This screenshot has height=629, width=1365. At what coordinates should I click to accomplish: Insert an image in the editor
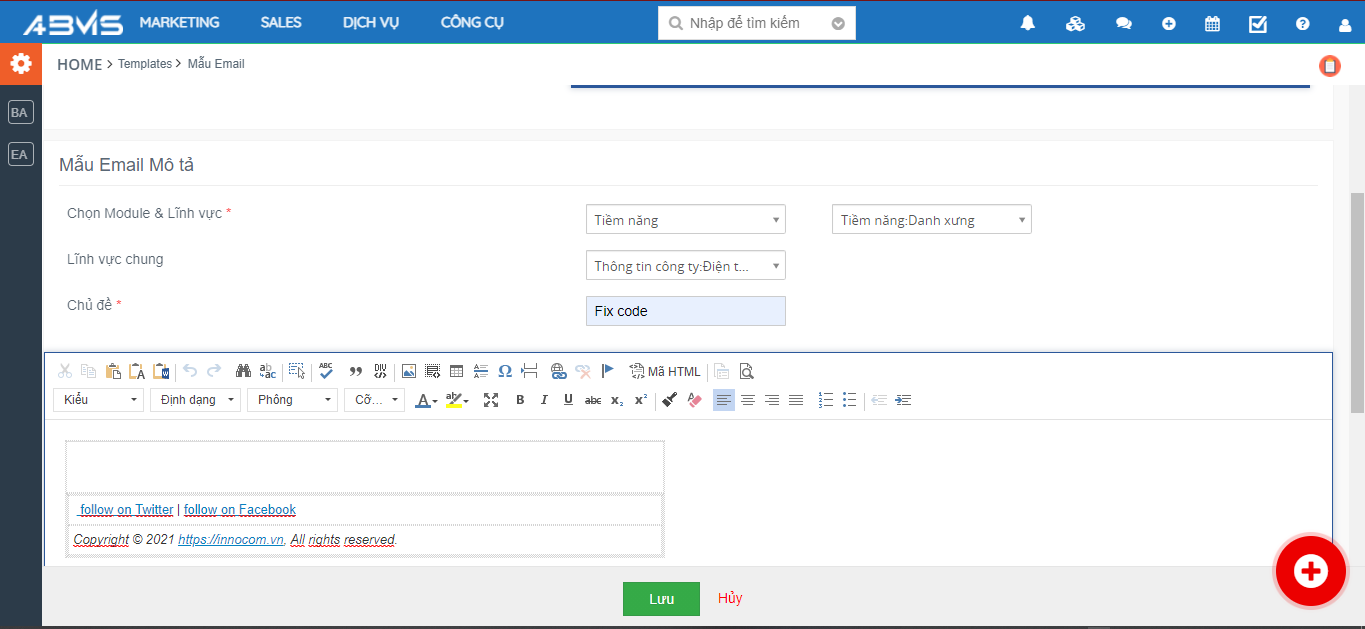click(x=409, y=371)
